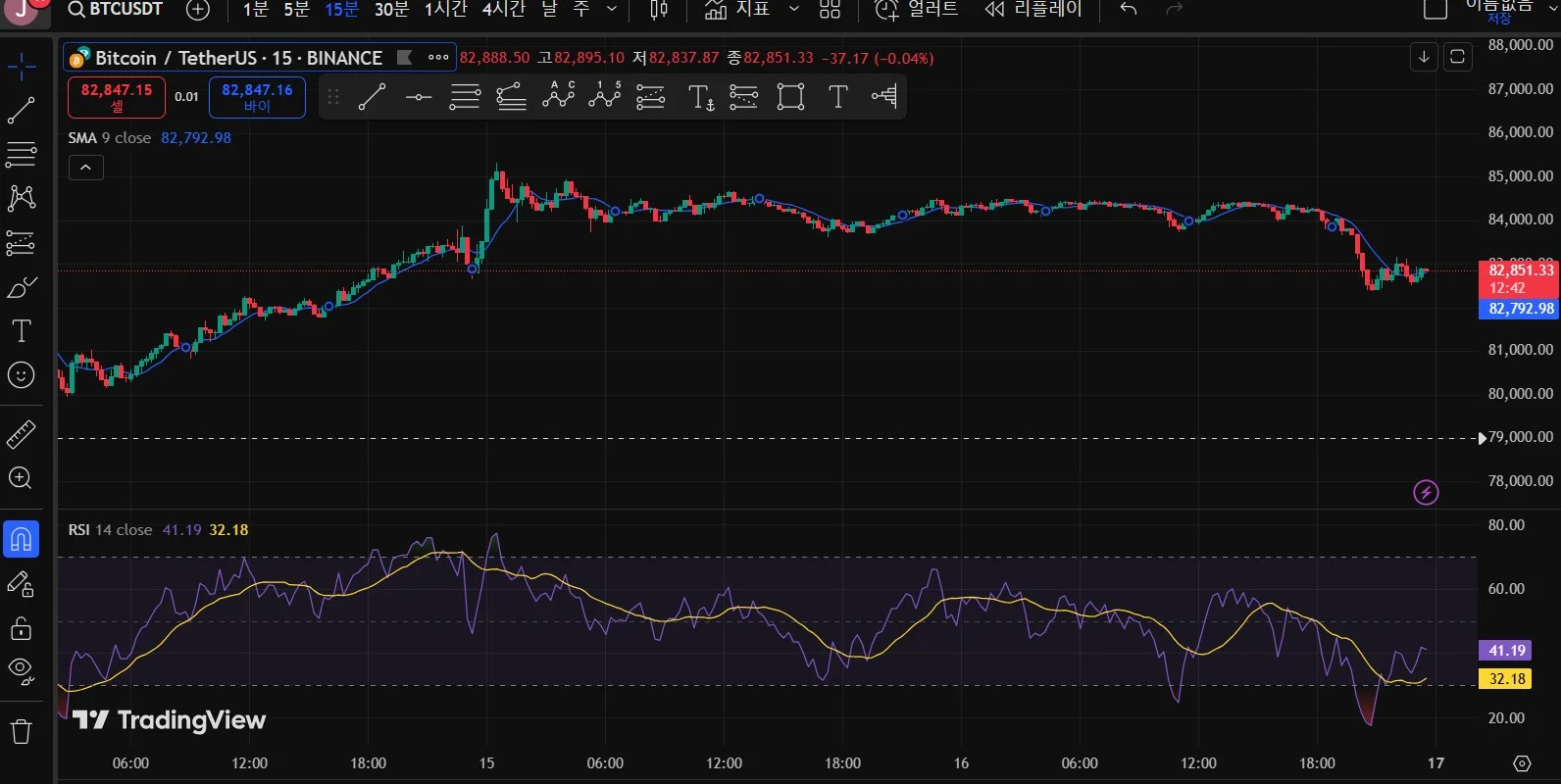
Task: Toggle magnet mode in left sidebar
Action: [21, 539]
